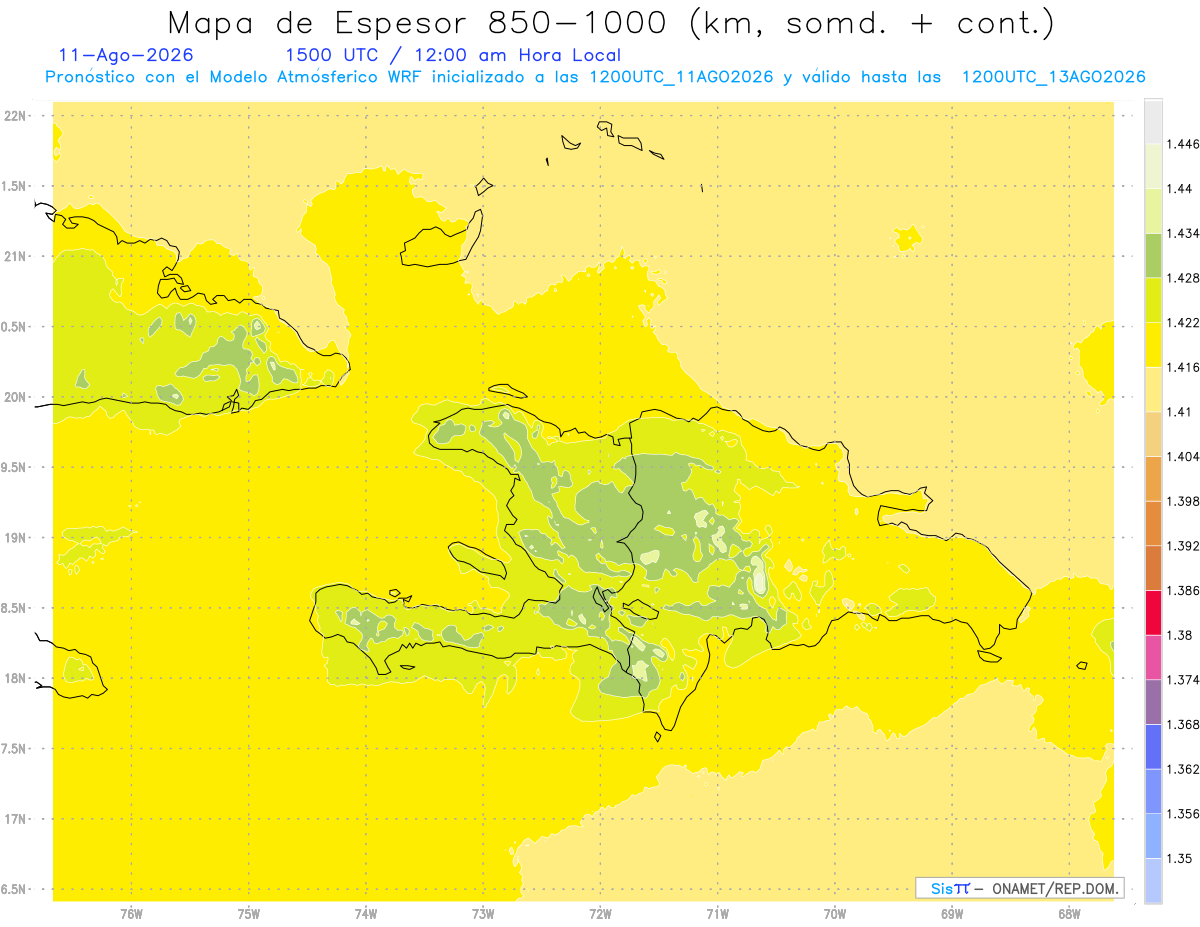Click the 21N latitude label
Viewport: 1200px width, 927px height.
[15, 256]
